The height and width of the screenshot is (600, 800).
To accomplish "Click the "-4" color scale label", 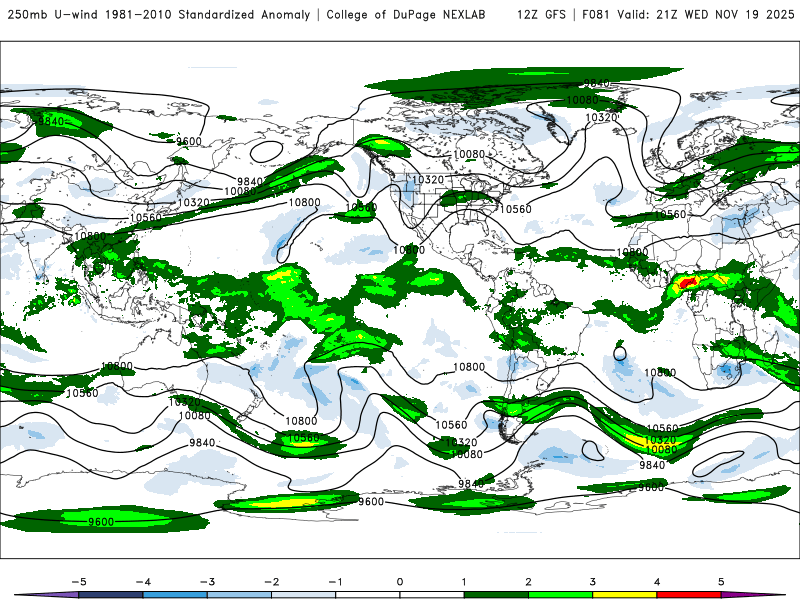I will 142,582.
